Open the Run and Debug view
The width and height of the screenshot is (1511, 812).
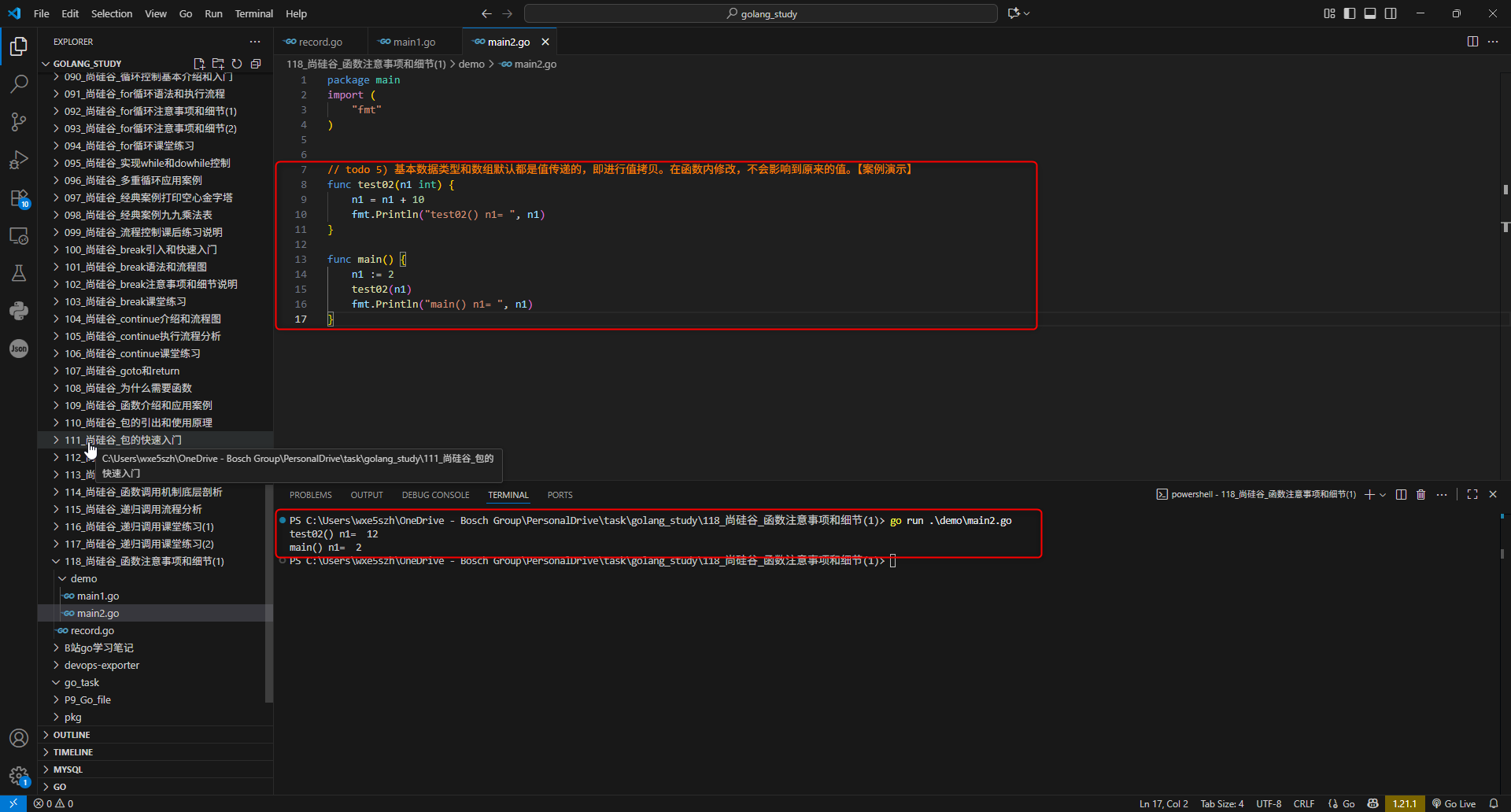(x=19, y=160)
